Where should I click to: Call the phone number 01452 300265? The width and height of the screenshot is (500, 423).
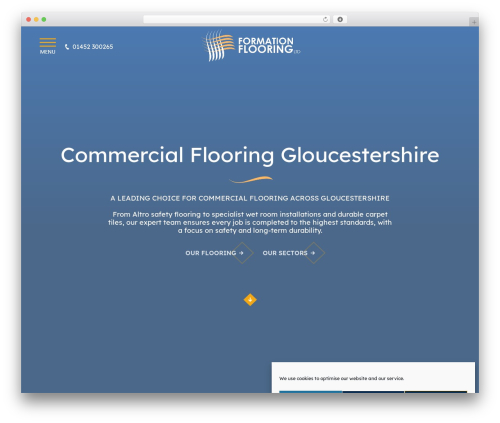tap(93, 47)
